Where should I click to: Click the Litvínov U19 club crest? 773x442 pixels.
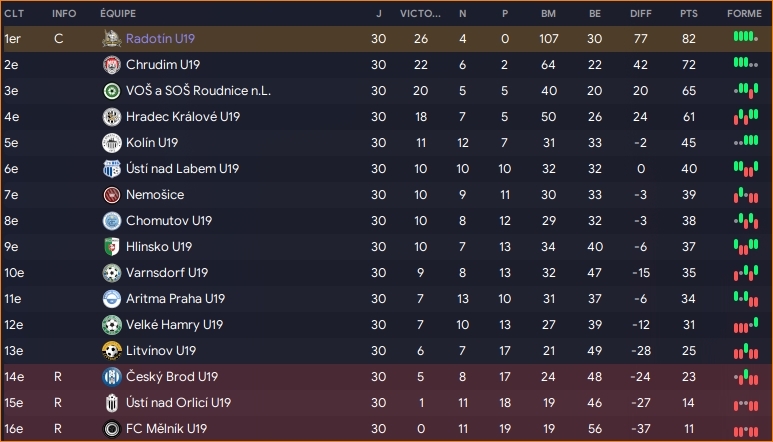(x=111, y=350)
